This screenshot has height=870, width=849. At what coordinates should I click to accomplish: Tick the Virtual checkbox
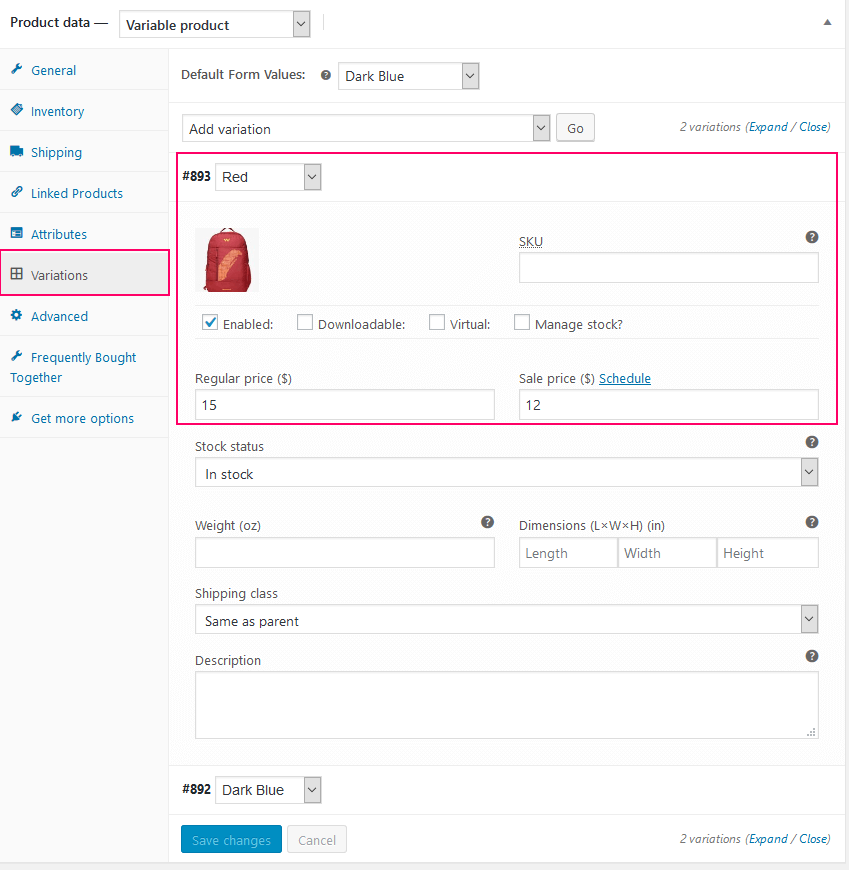coord(437,322)
